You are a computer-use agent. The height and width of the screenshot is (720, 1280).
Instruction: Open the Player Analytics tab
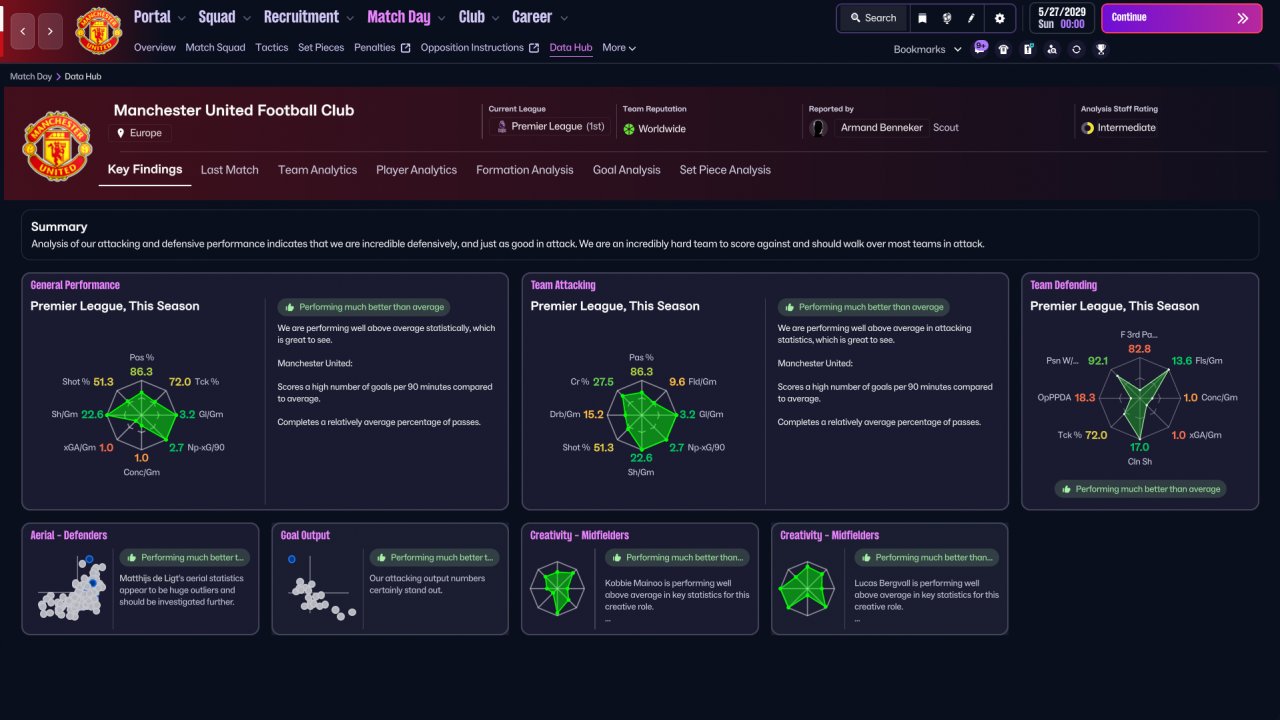pyautogui.click(x=417, y=170)
